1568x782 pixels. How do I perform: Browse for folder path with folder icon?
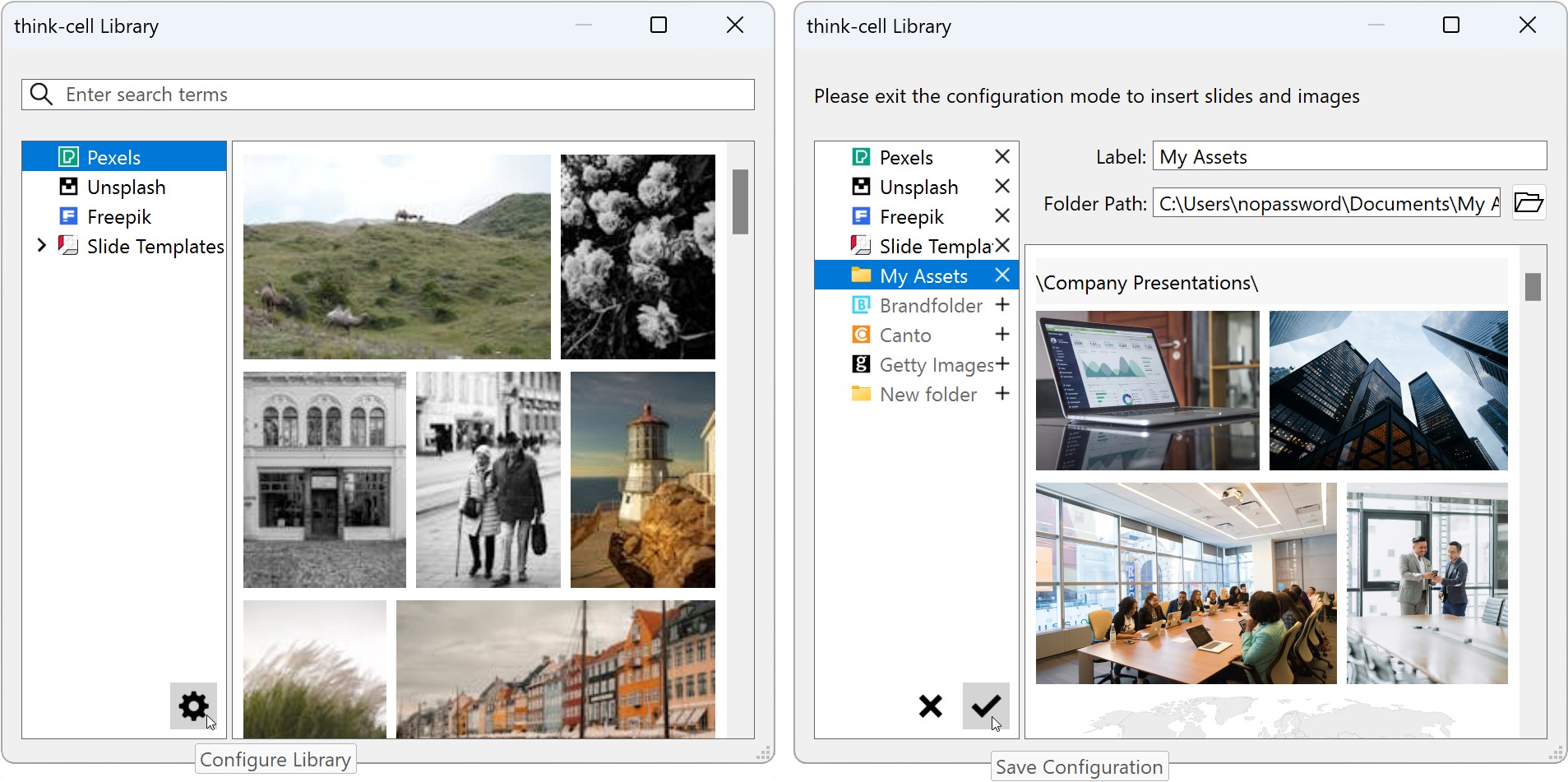click(1529, 202)
